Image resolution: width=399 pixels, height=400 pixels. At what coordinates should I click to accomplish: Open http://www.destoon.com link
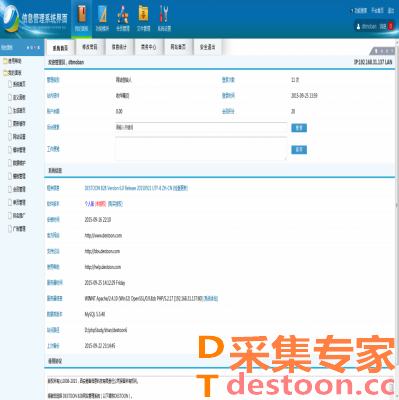(103, 236)
